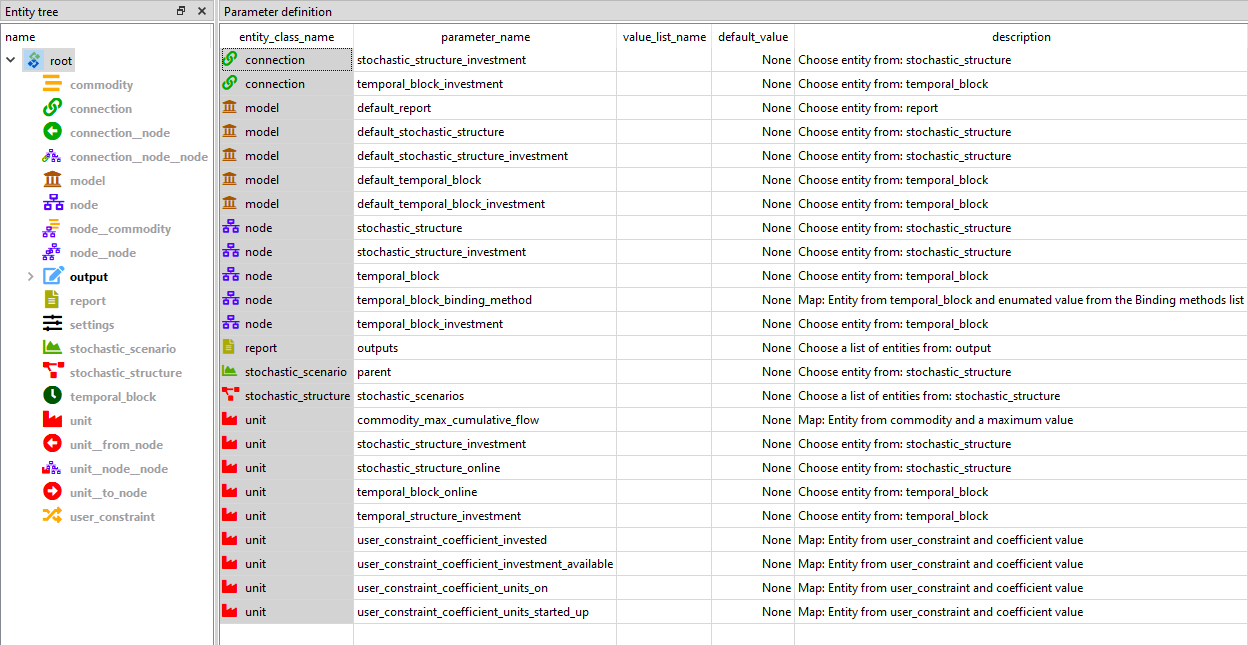Close the Entity tree panel

pyautogui.click(x=202, y=11)
